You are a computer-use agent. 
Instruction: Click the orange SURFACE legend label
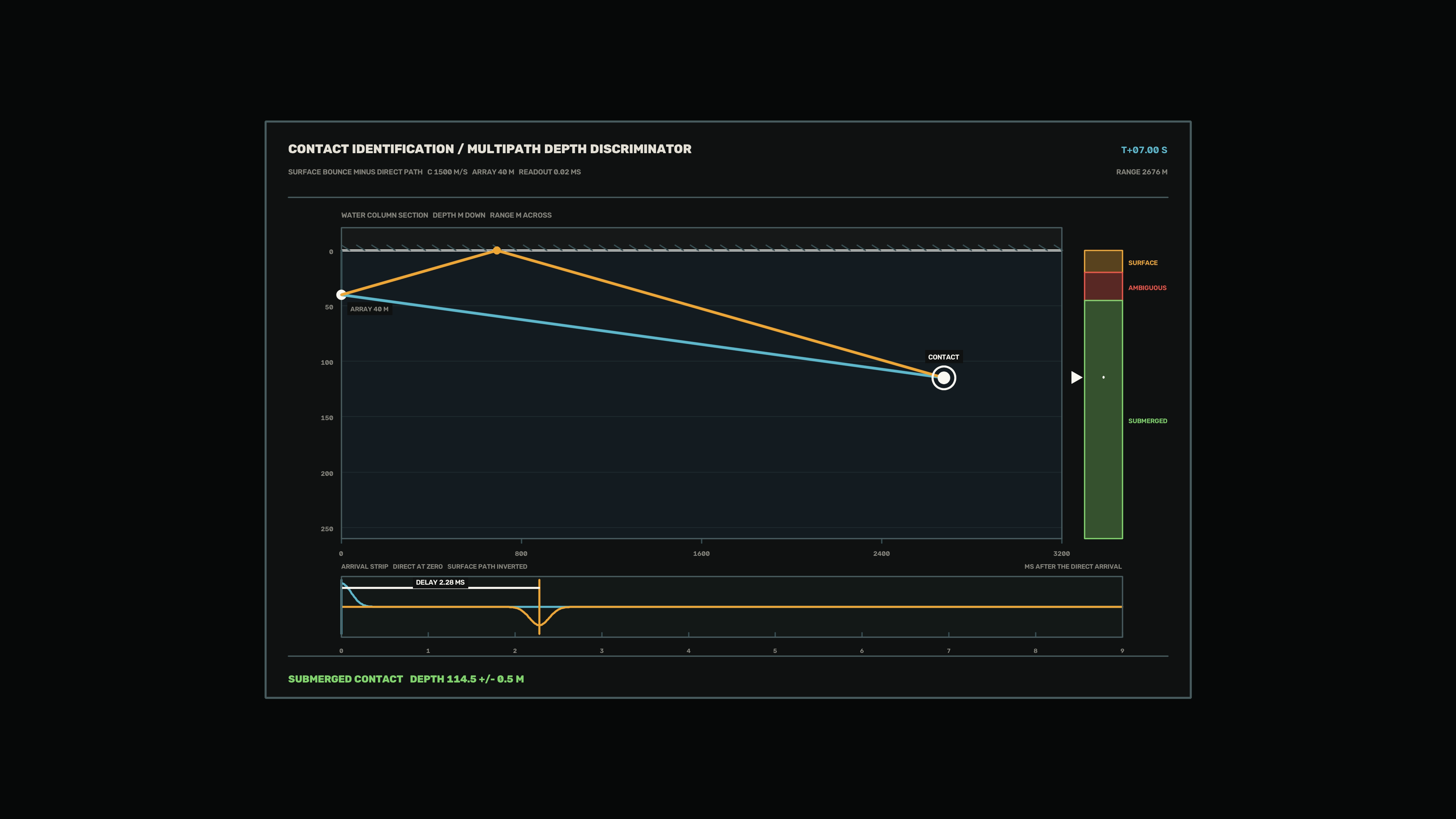pos(1143,263)
